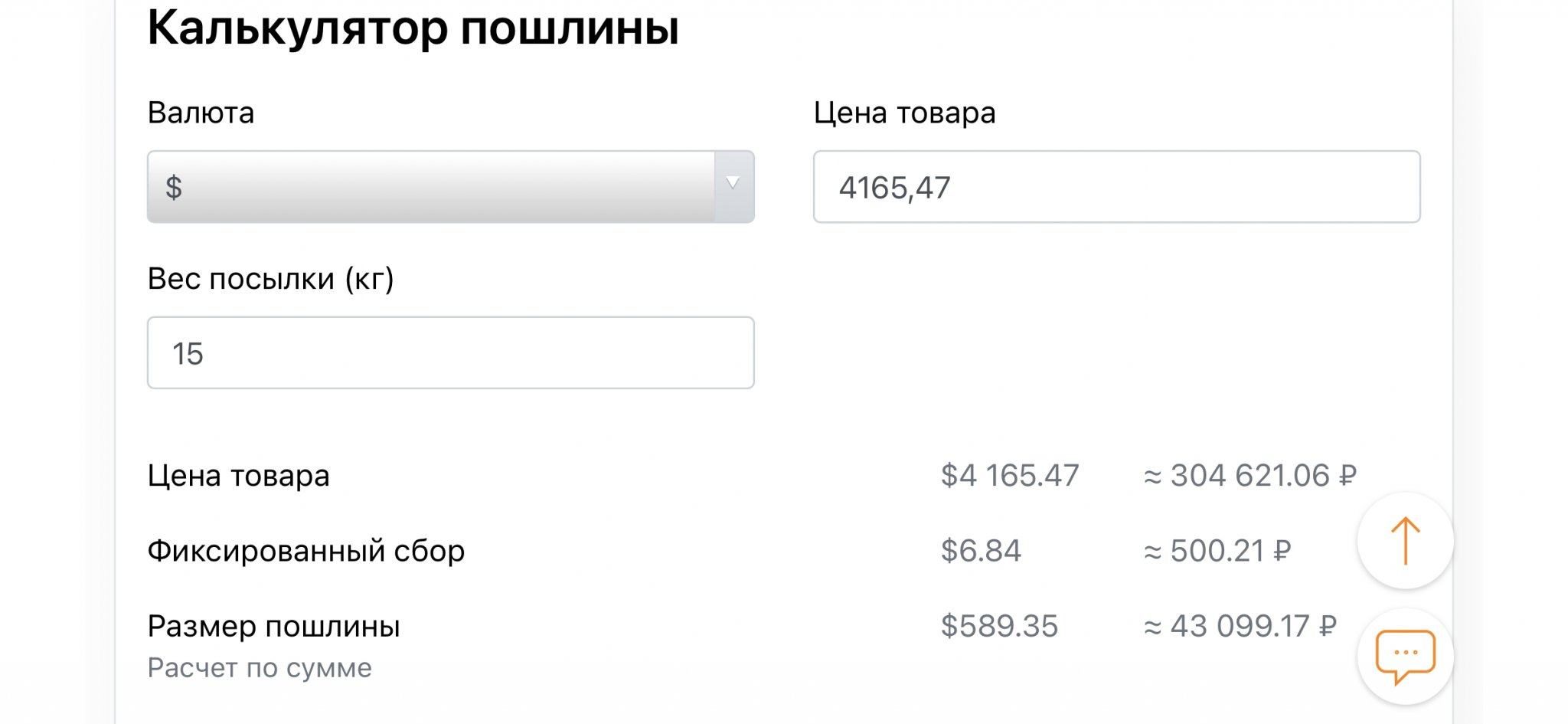
Task: Select the $589.35 duty value
Action: point(999,626)
